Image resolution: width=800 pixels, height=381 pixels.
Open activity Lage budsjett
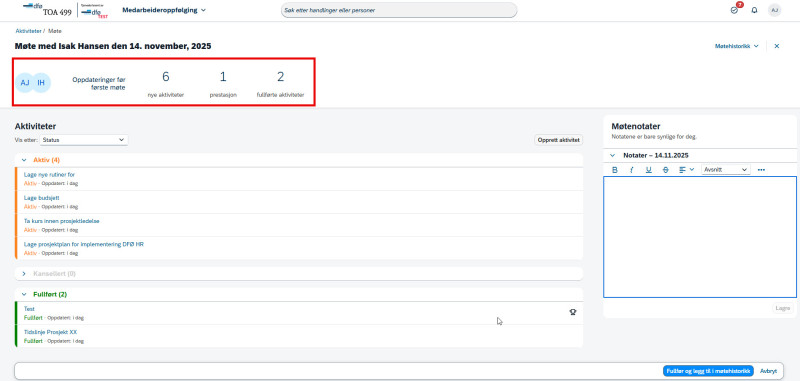point(42,198)
